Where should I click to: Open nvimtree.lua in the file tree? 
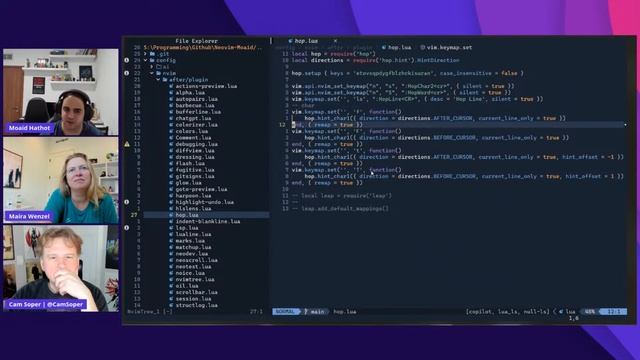click(x=195, y=280)
